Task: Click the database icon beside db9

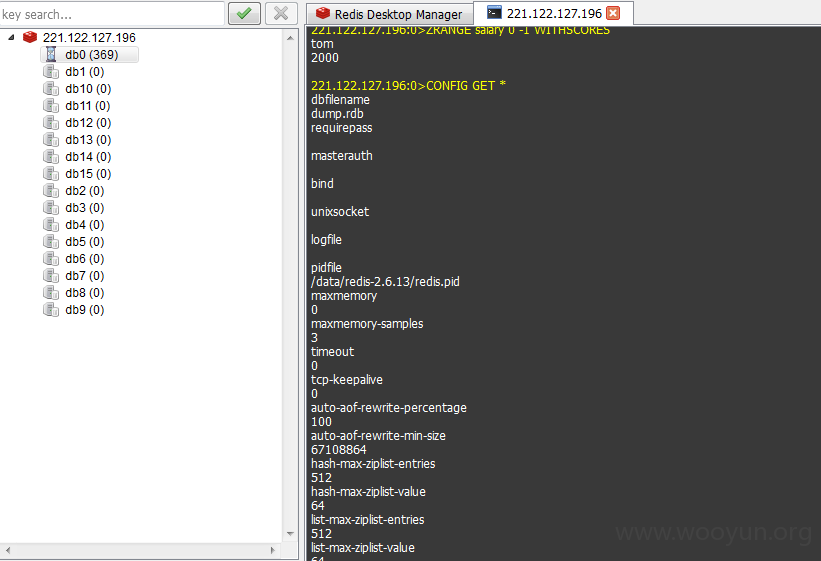Action: 51,310
